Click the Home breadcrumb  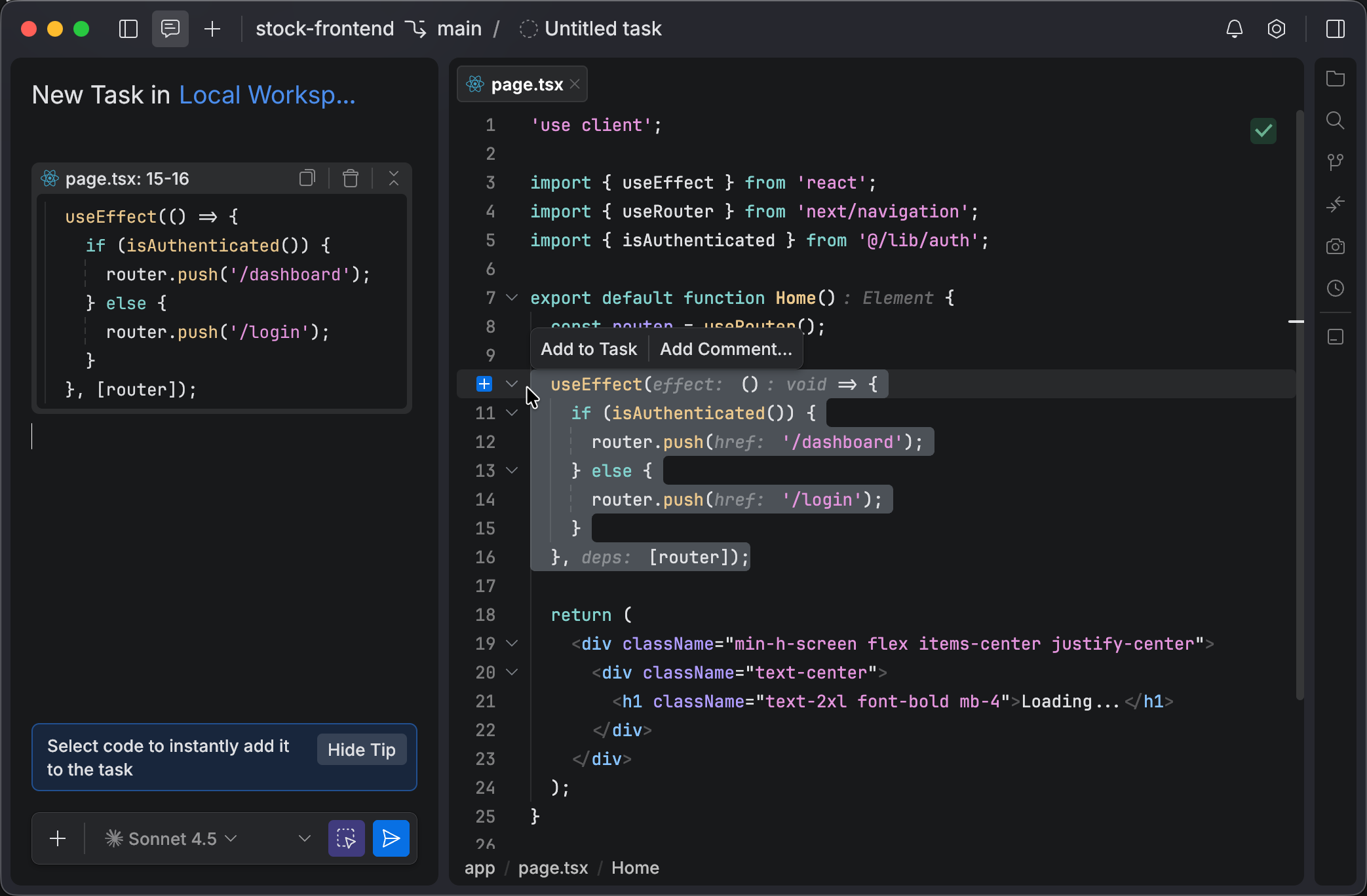click(635, 868)
